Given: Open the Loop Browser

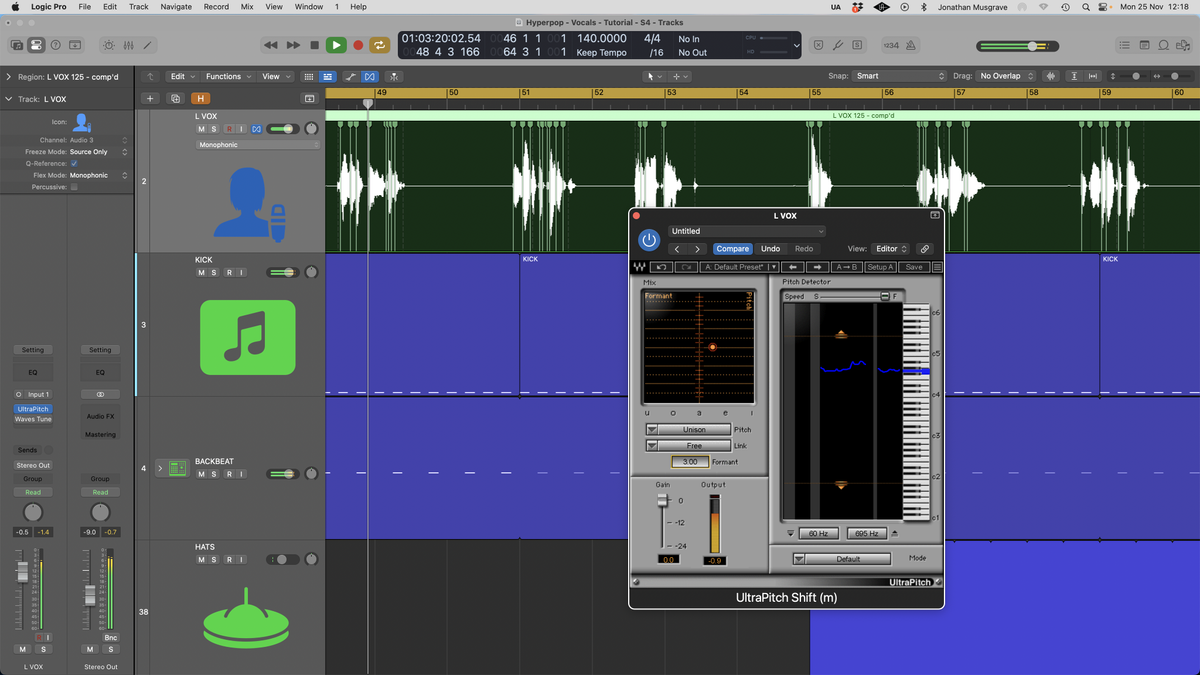Looking at the screenshot, I should [x=1165, y=45].
